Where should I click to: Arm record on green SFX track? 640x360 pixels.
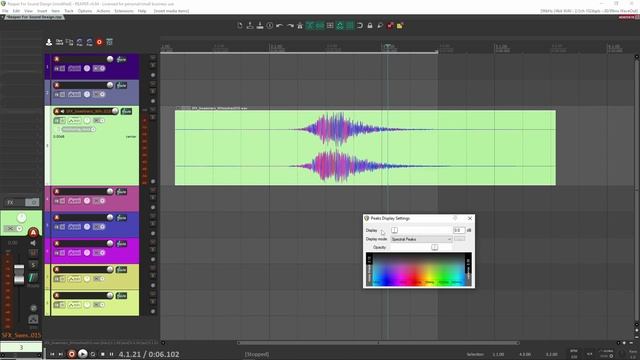tap(57, 111)
